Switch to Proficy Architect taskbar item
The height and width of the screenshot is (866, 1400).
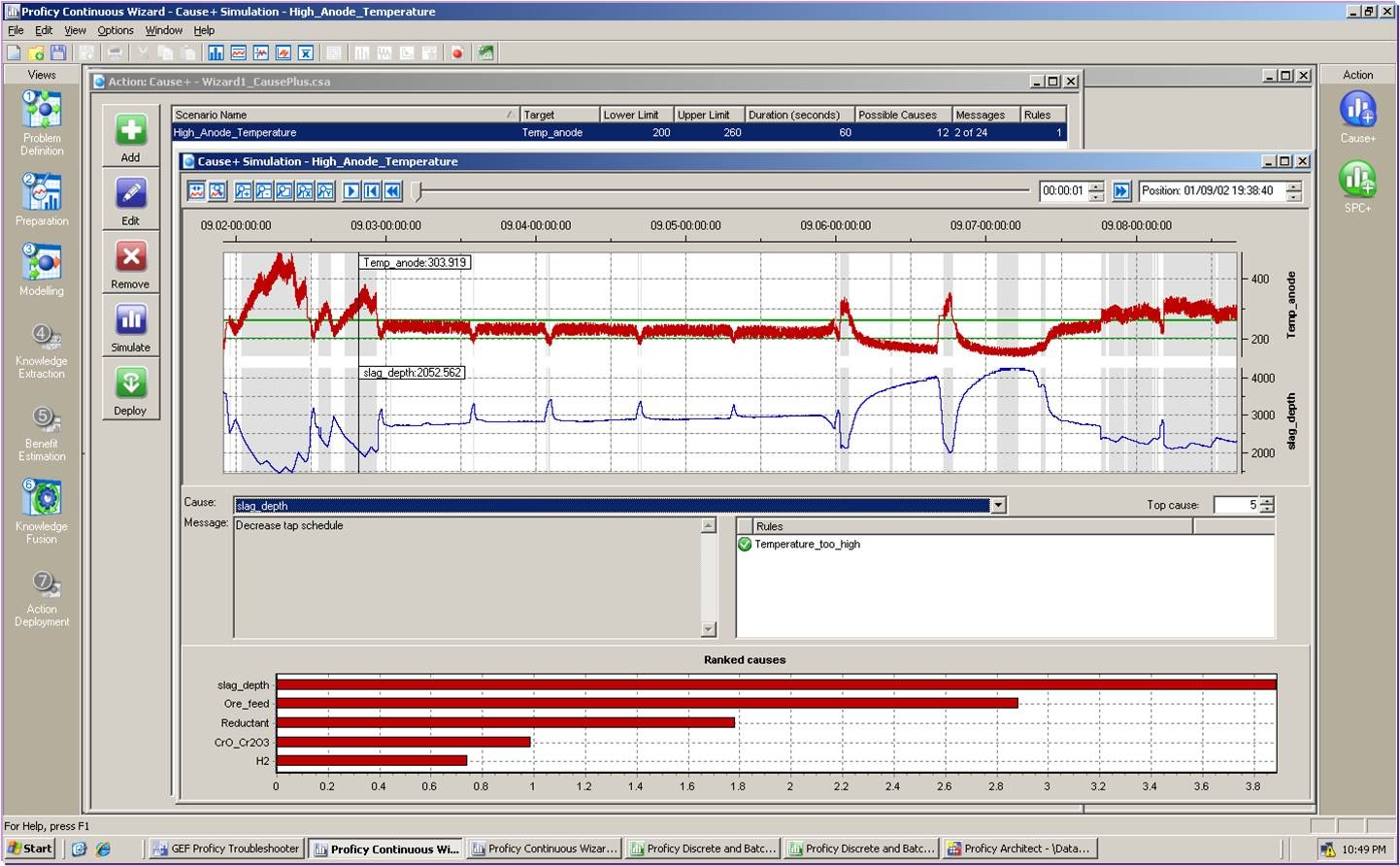click(1020, 849)
